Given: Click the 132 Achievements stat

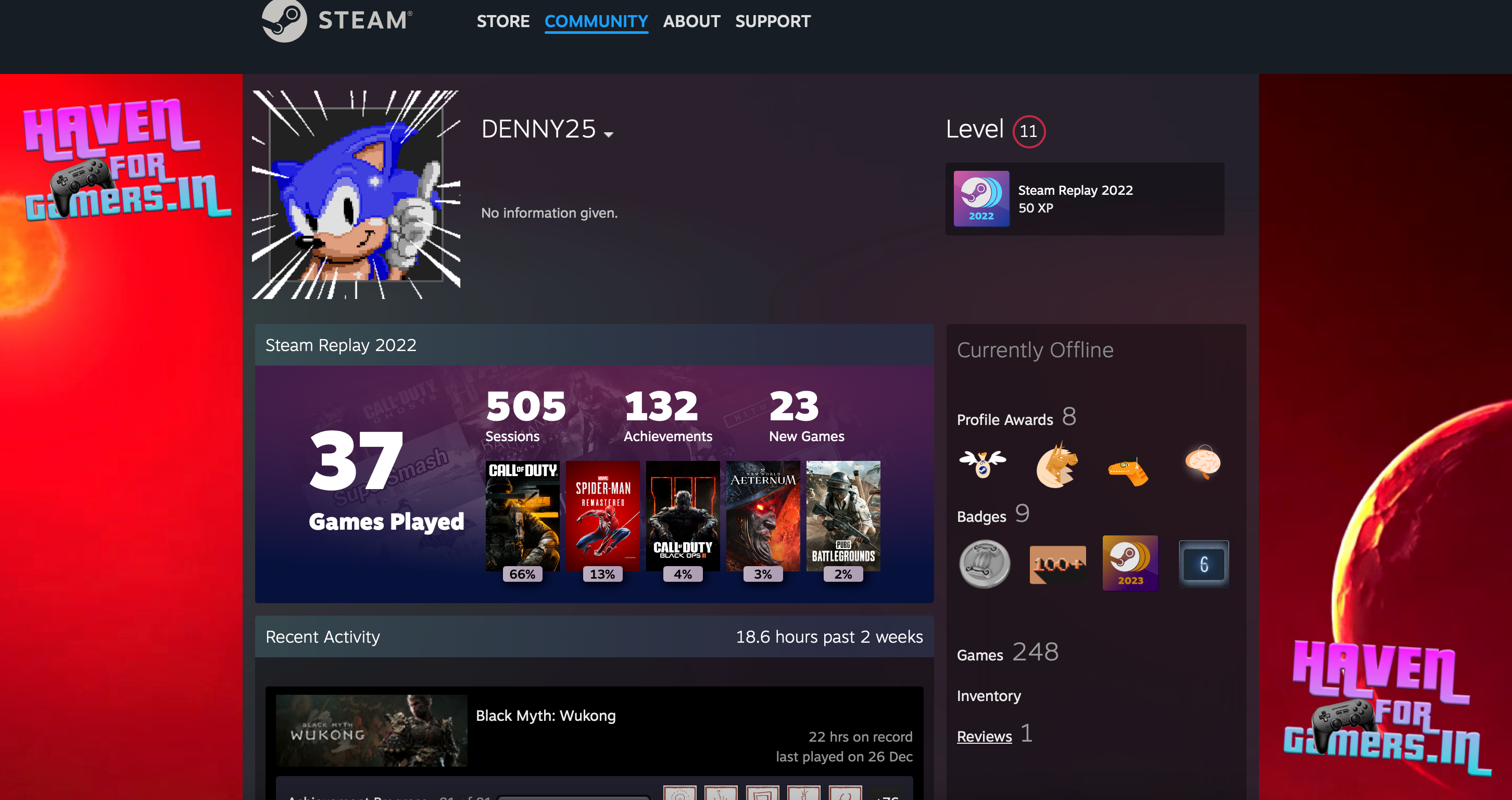Looking at the screenshot, I should click(667, 416).
